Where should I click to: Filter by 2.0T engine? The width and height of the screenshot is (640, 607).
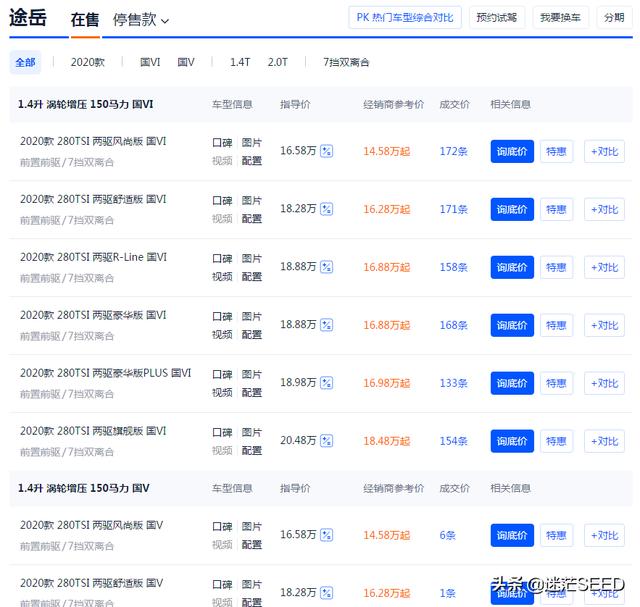278,62
